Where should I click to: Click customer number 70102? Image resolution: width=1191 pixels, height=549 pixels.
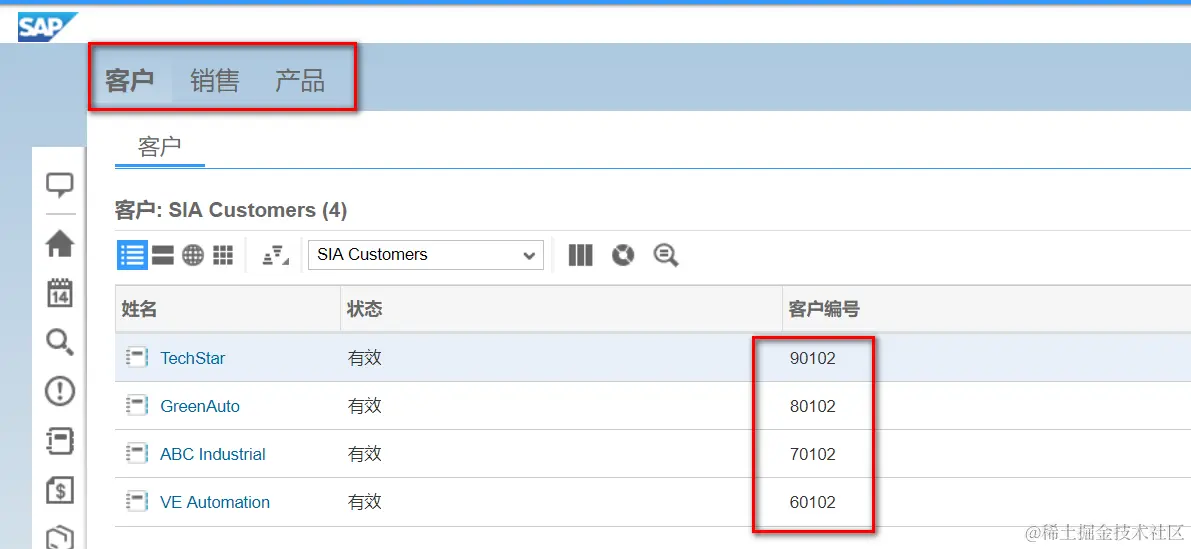[x=813, y=454]
